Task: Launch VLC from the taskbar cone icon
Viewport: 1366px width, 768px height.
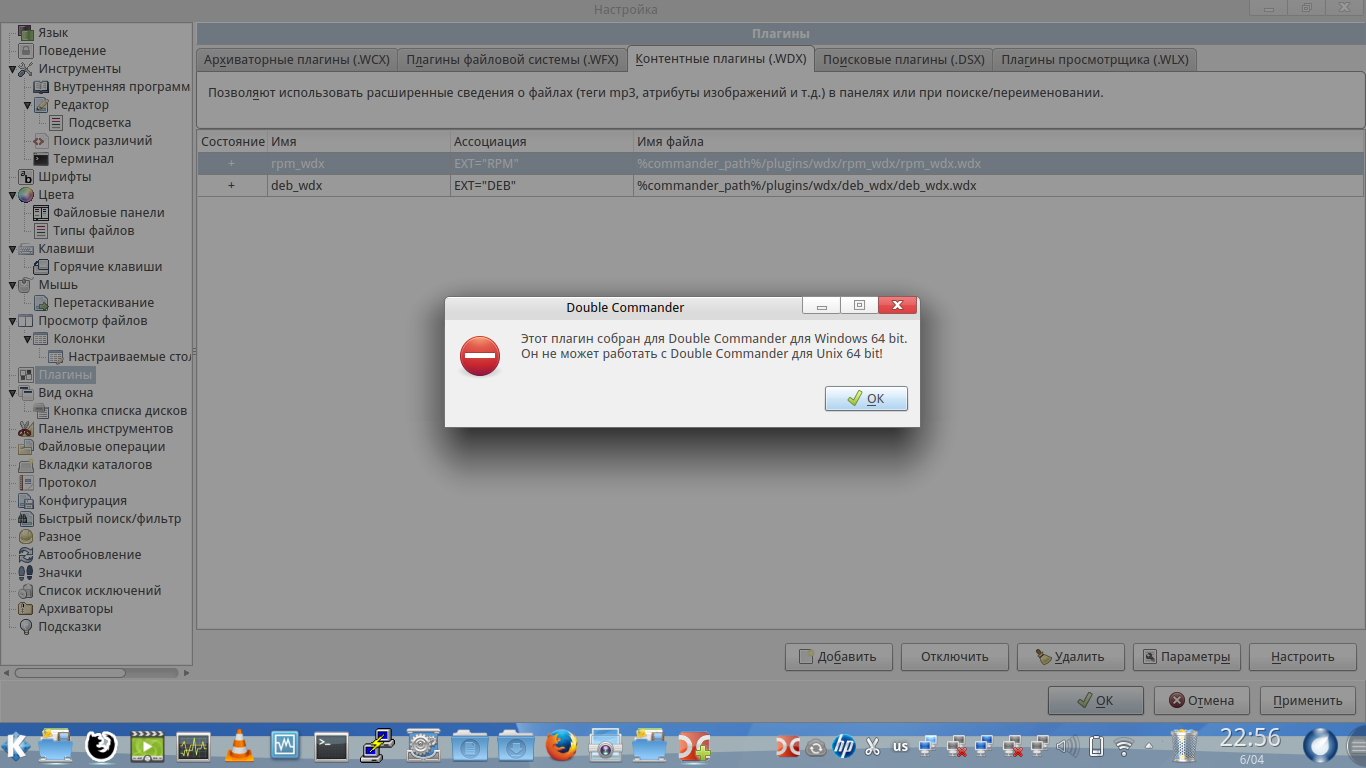Action: (239, 745)
